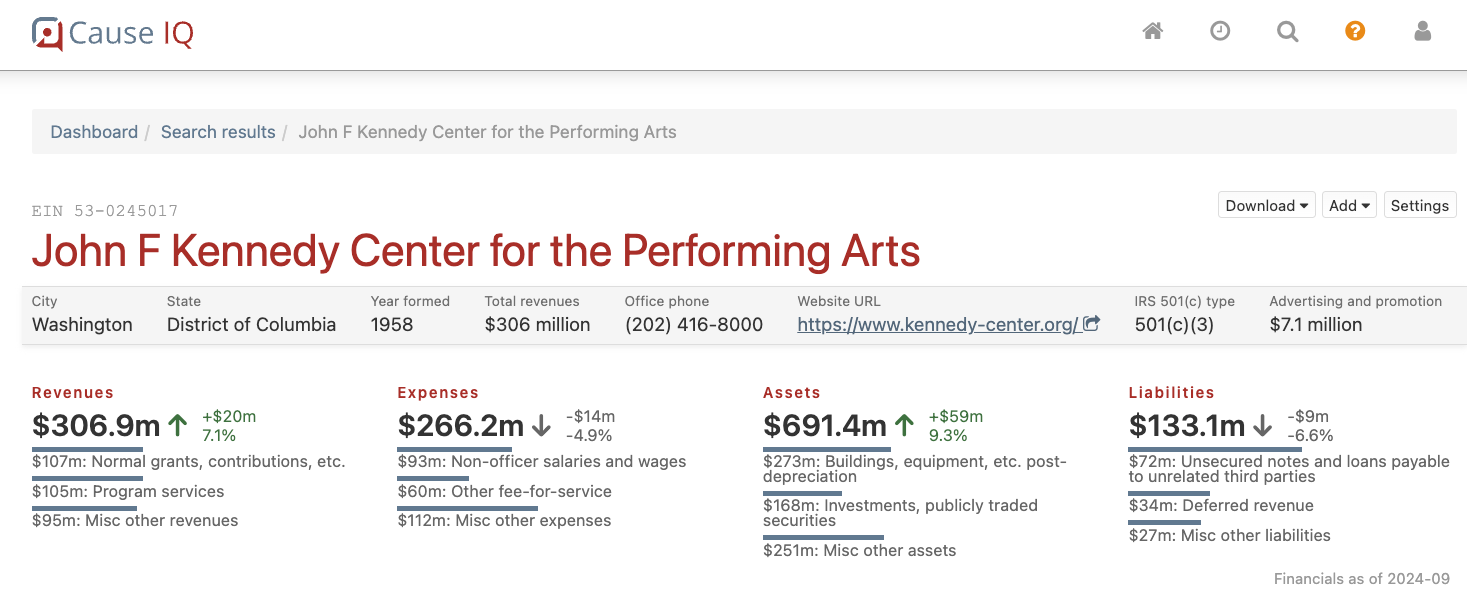Select the $691.4m assets figure

825,426
